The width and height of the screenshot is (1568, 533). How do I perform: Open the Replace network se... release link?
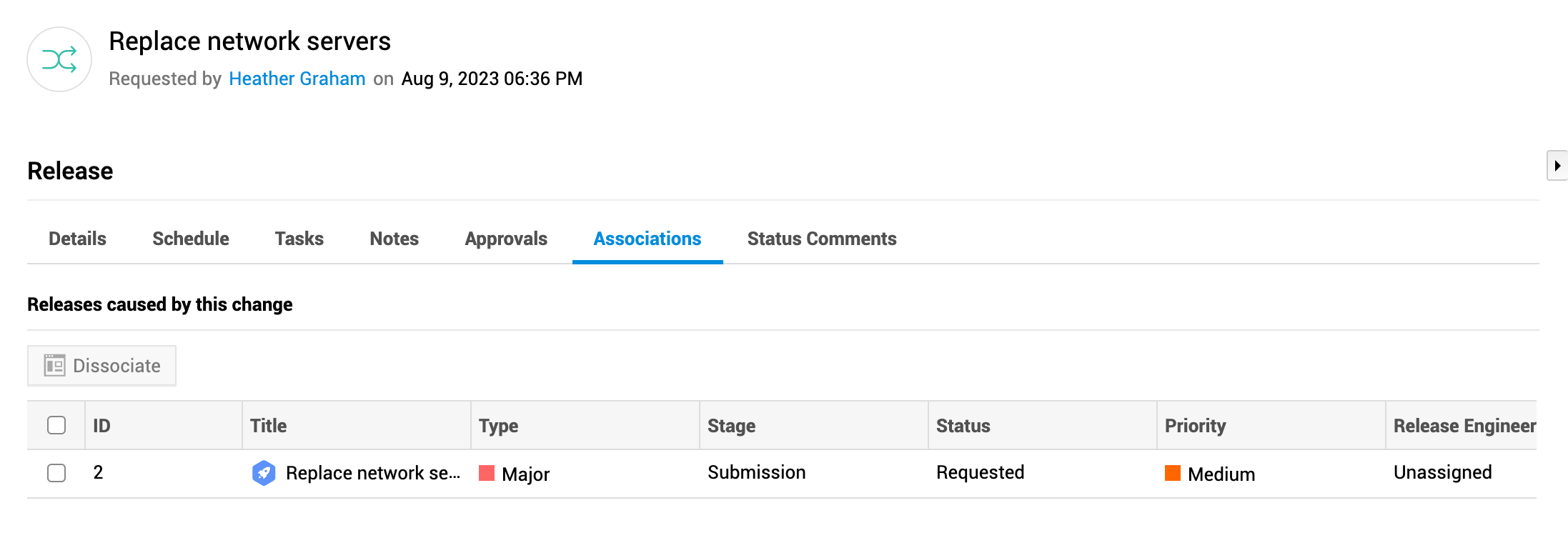click(373, 473)
